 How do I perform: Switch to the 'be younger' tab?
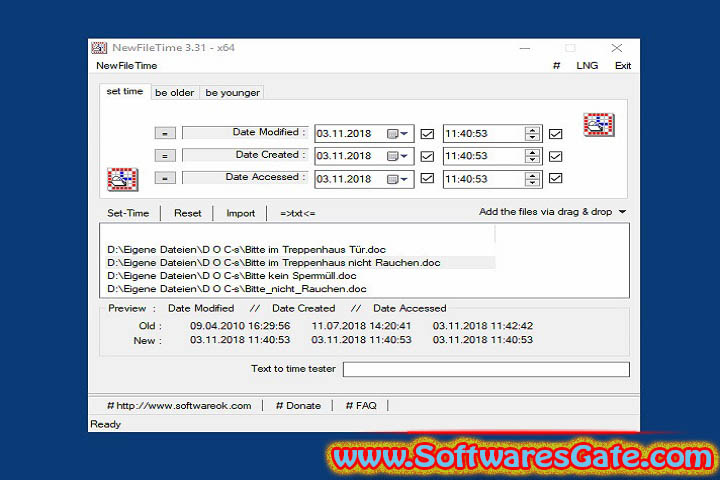point(232,93)
